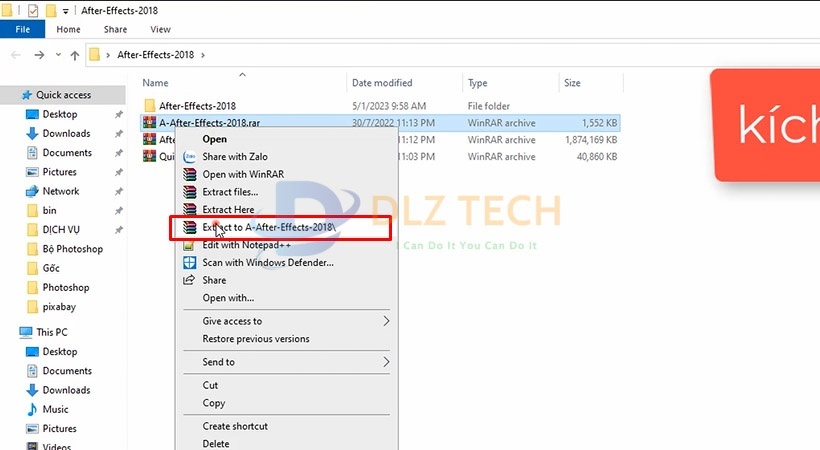Choose Scan with Windows Defender...

(x=268, y=263)
